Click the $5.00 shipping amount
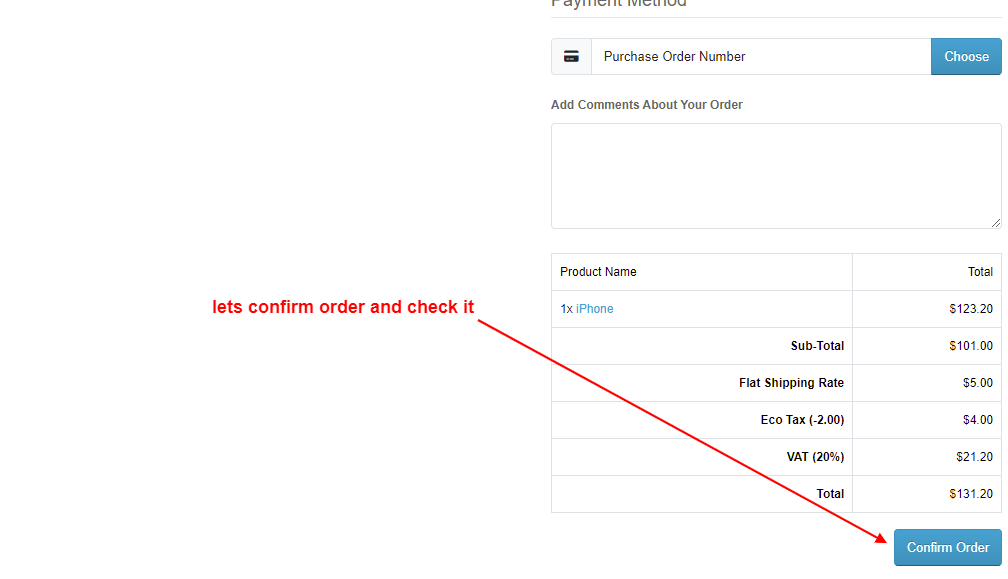The image size is (1008, 579). click(978, 383)
